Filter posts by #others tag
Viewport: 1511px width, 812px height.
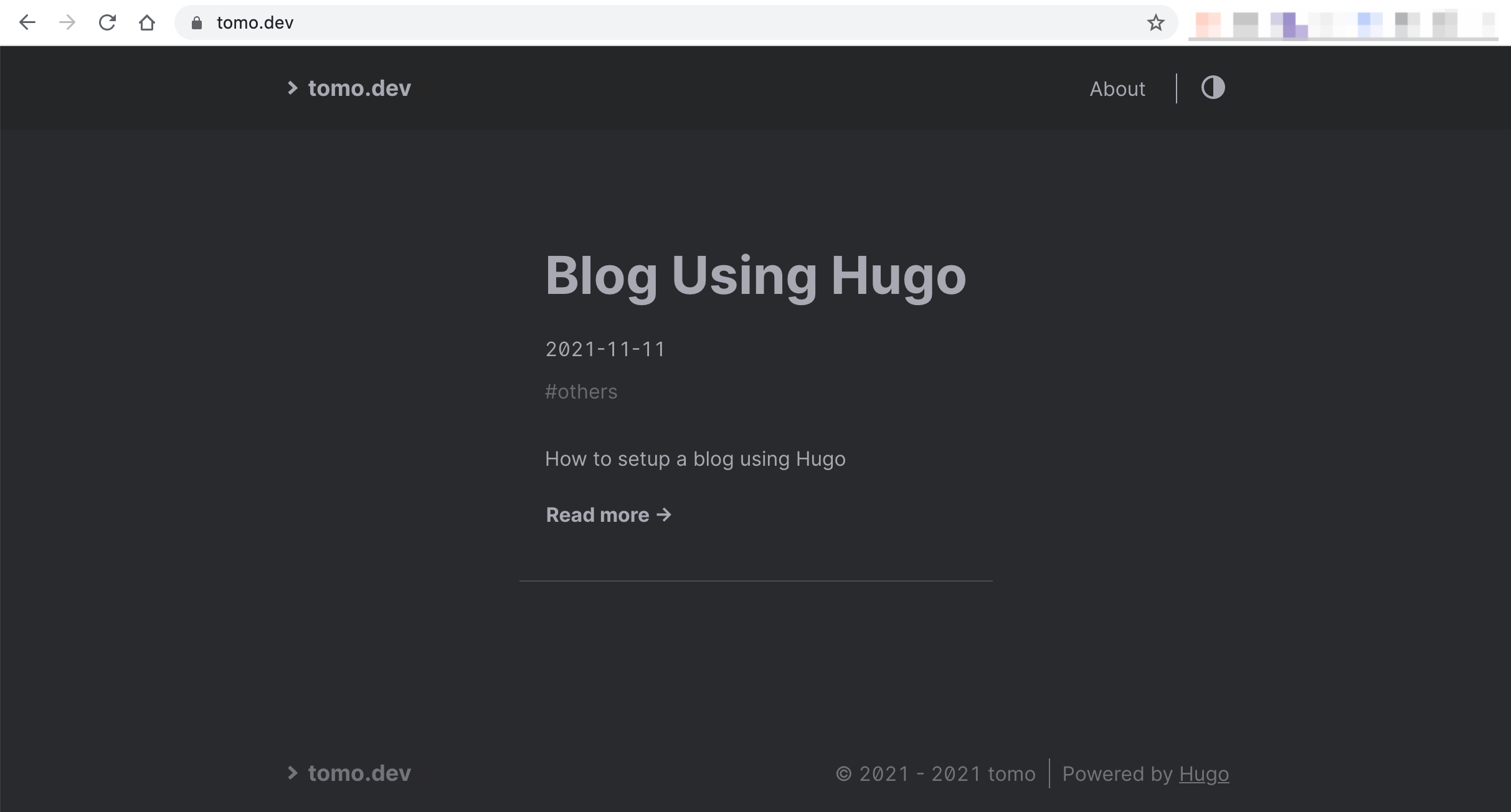coord(581,392)
